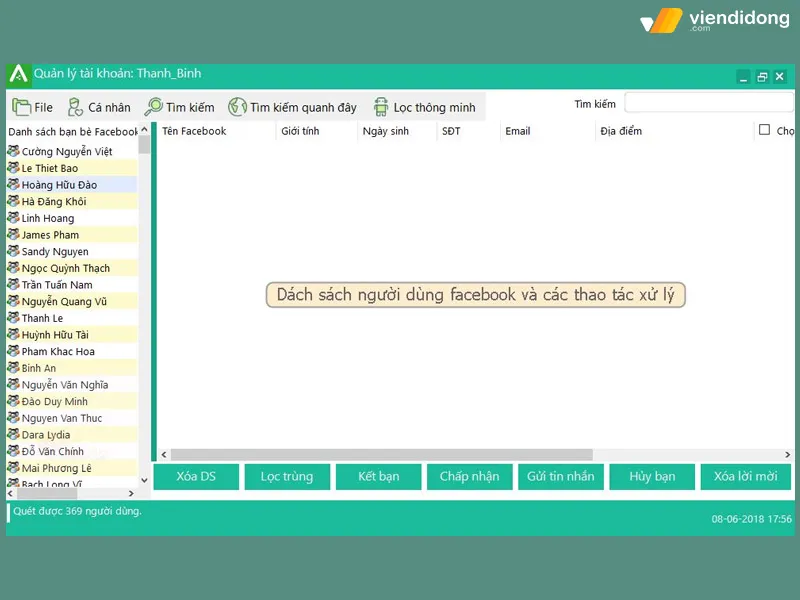Click the folder icon beside File

coord(21,107)
